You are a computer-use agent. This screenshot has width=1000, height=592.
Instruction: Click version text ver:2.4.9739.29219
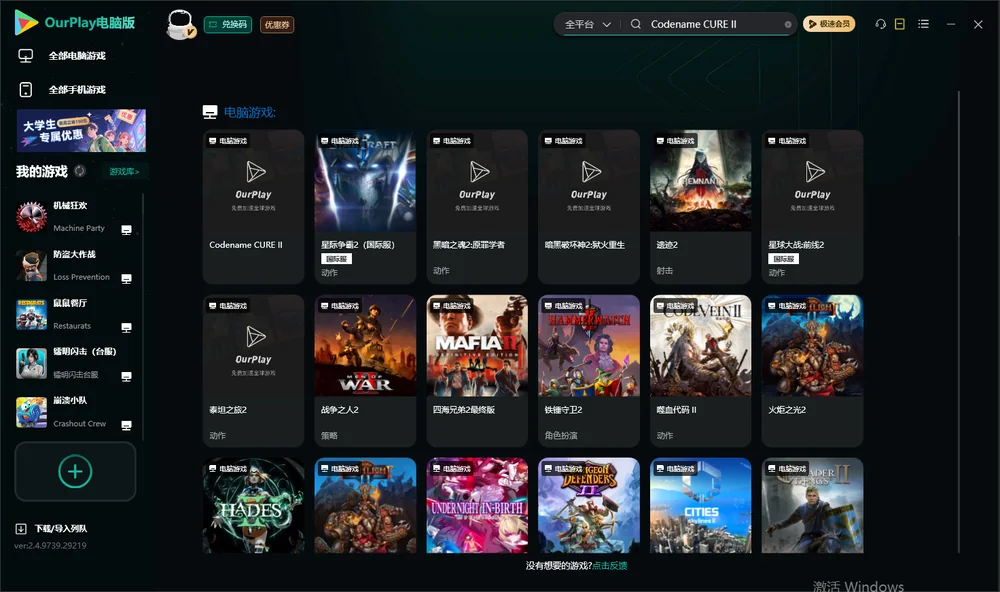click(50, 545)
